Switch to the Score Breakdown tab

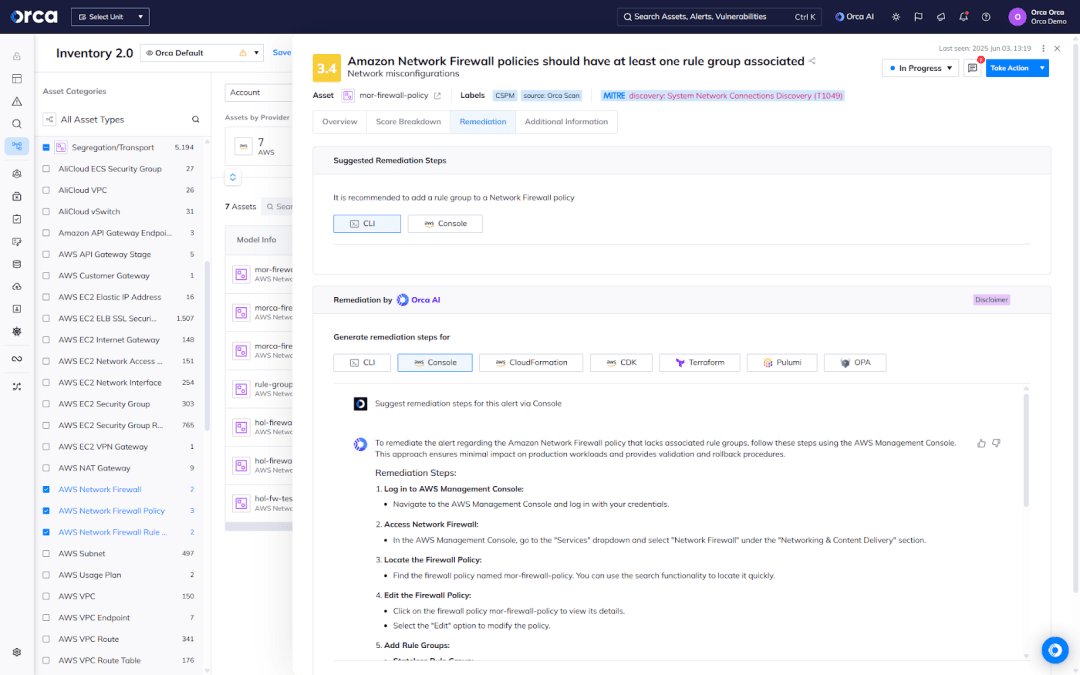pyautogui.click(x=408, y=122)
